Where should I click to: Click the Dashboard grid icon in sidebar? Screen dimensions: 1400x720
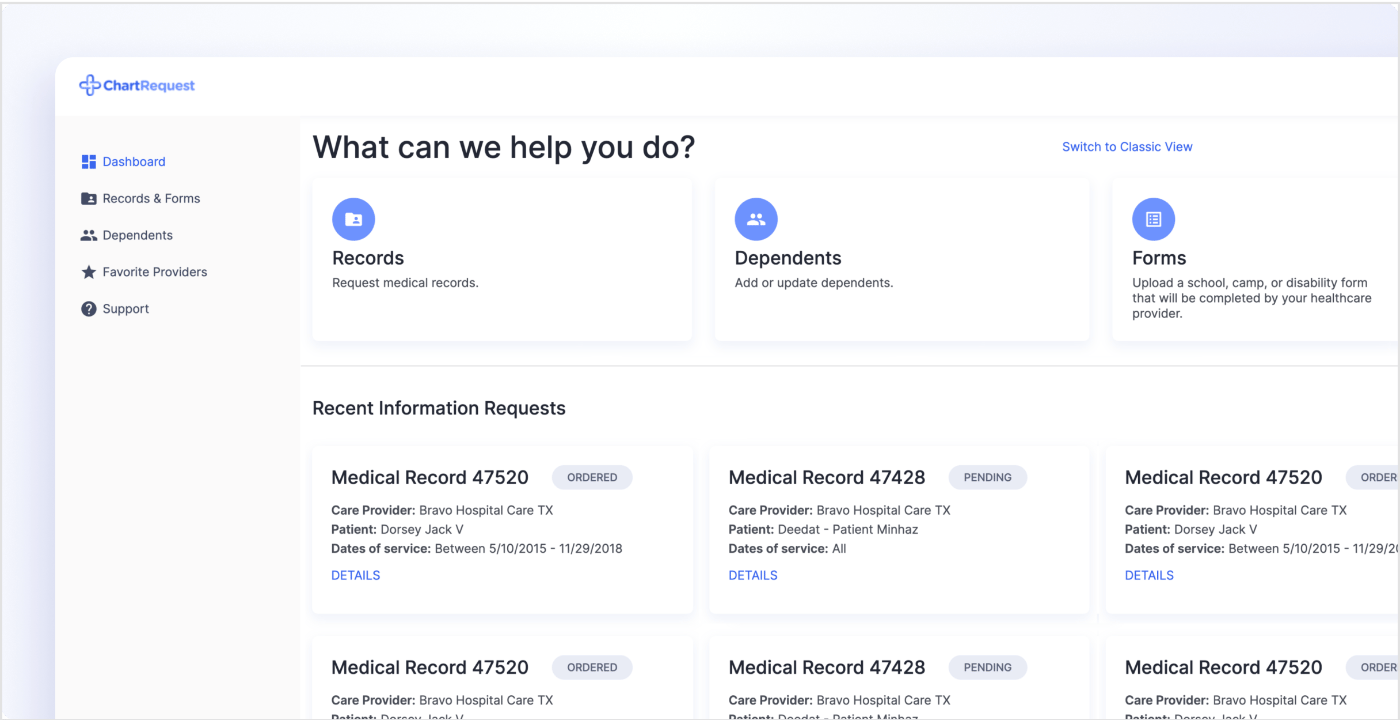(89, 162)
